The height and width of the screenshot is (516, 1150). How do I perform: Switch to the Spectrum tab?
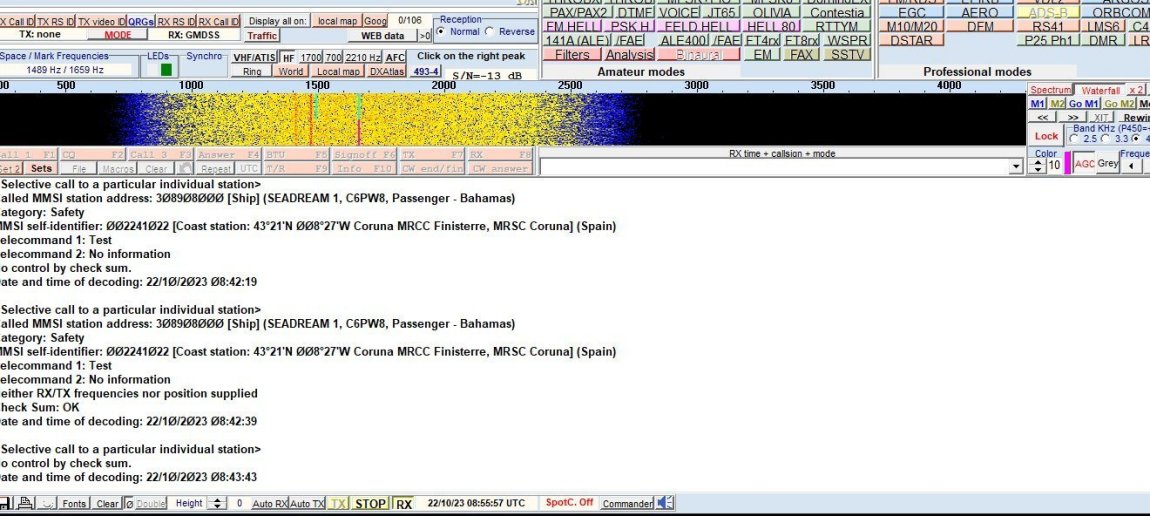tap(1050, 90)
